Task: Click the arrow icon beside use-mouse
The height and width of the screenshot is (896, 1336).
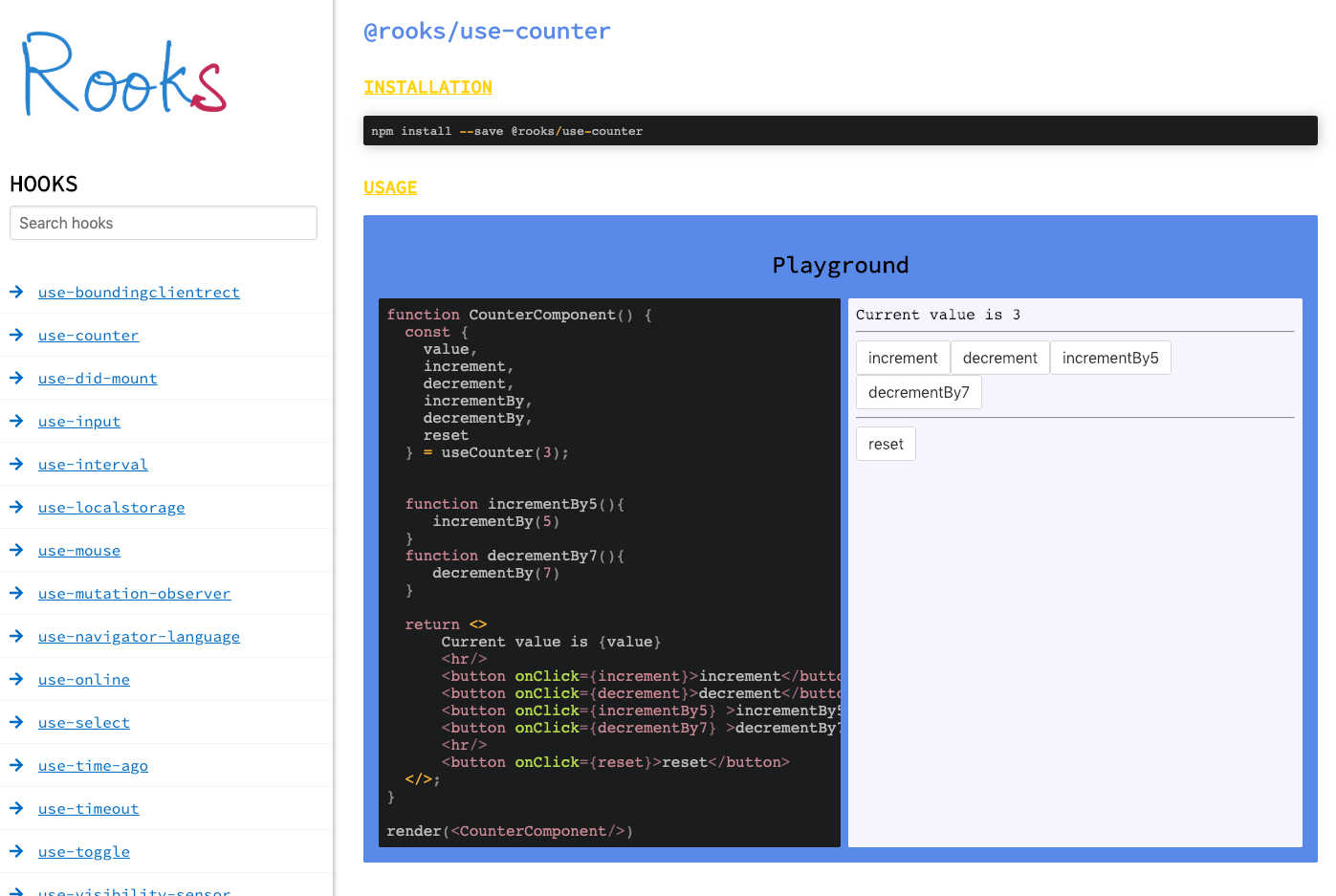Action: click(x=16, y=550)
